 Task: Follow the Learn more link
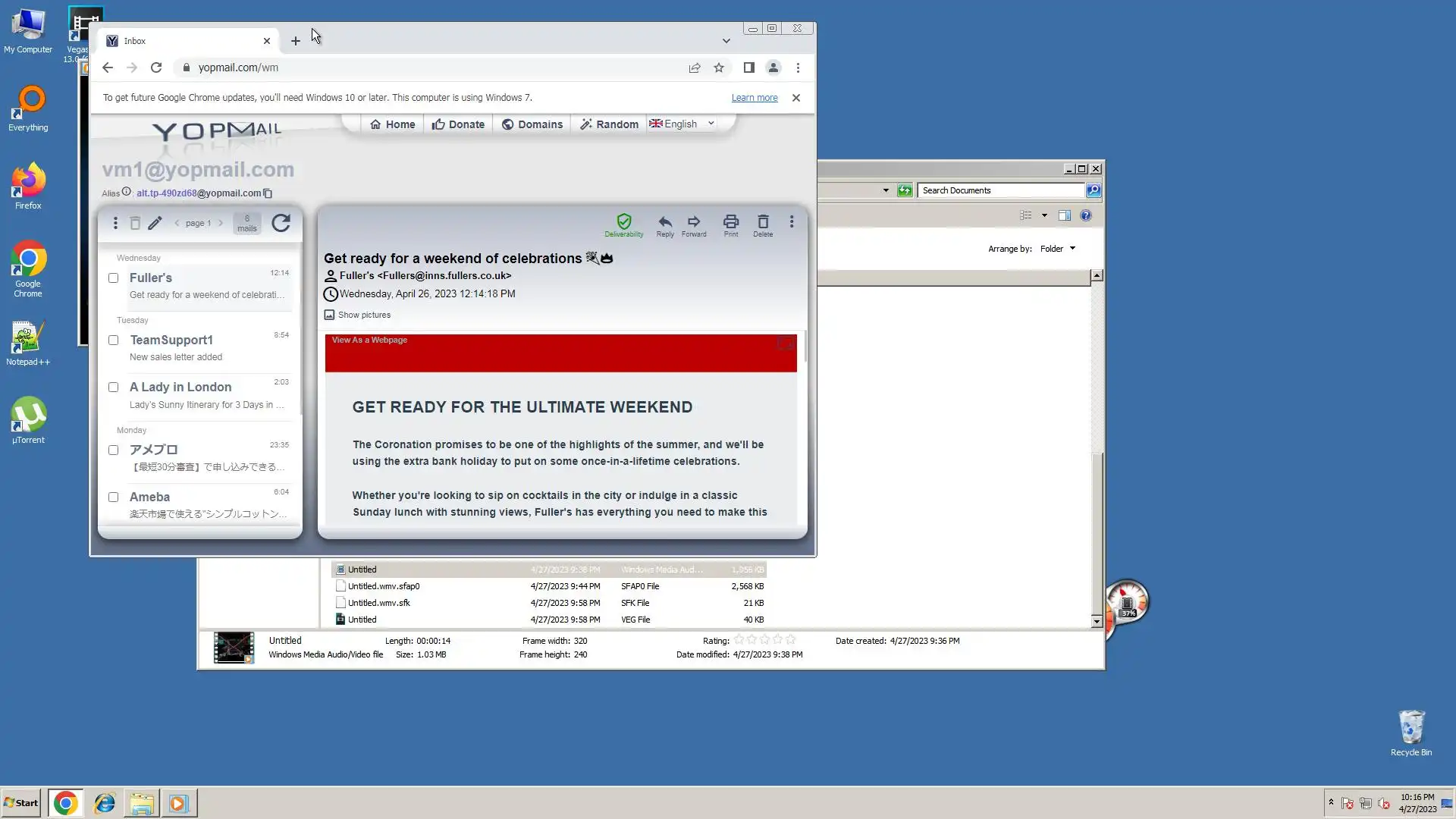click(x=754, y=98)
